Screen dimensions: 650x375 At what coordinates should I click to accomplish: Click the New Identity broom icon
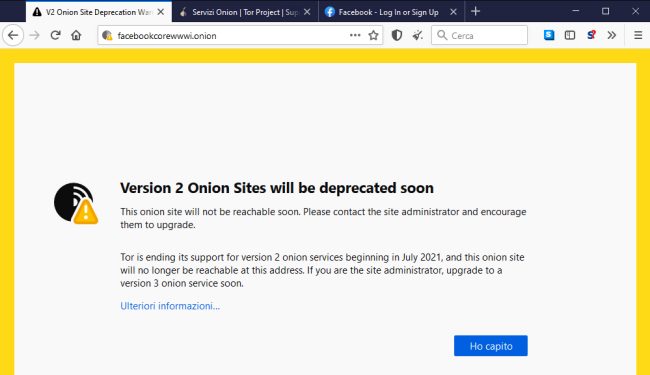click(x=417, y=35)
